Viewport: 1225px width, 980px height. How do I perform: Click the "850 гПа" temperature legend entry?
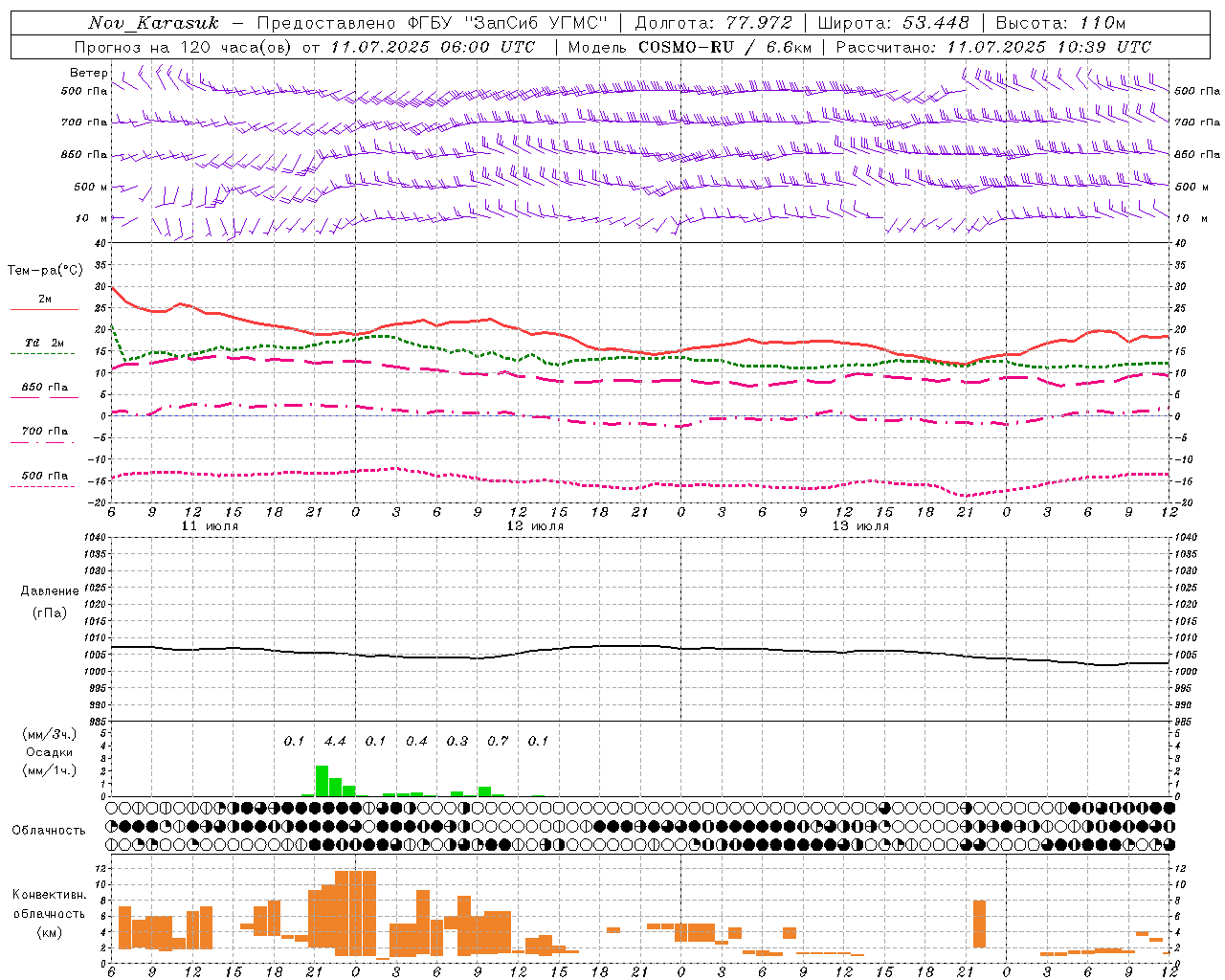point(45,388)
